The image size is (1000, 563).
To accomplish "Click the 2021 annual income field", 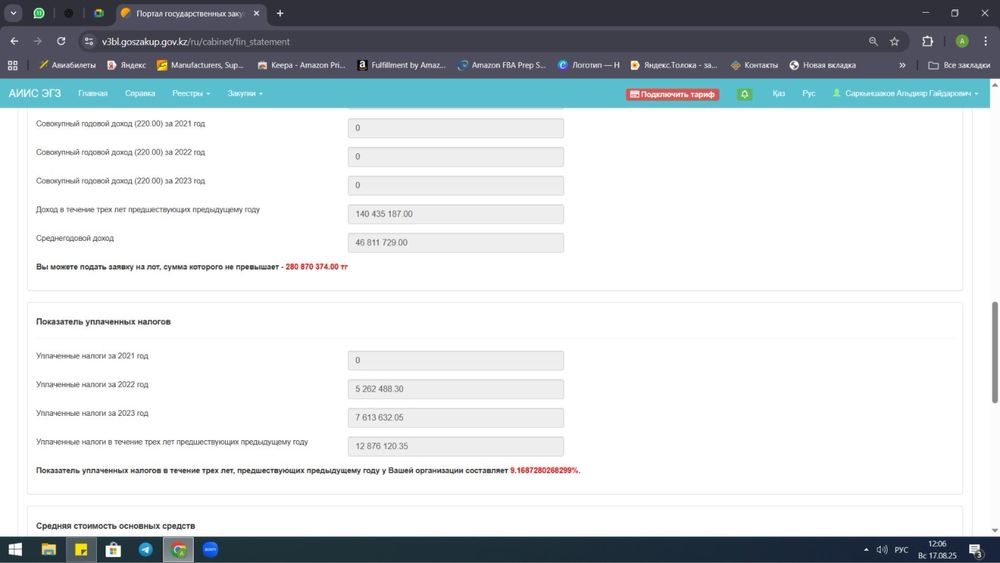I will [x=455, y=128].
